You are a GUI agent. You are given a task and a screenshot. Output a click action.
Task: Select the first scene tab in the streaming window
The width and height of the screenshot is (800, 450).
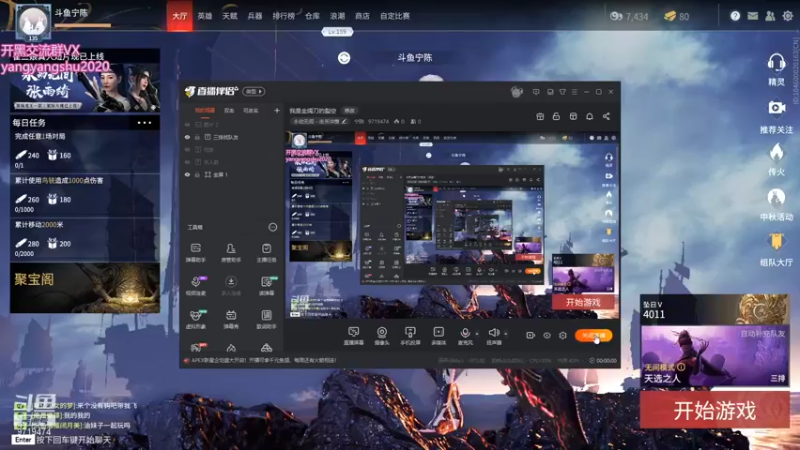pos(205,110)
